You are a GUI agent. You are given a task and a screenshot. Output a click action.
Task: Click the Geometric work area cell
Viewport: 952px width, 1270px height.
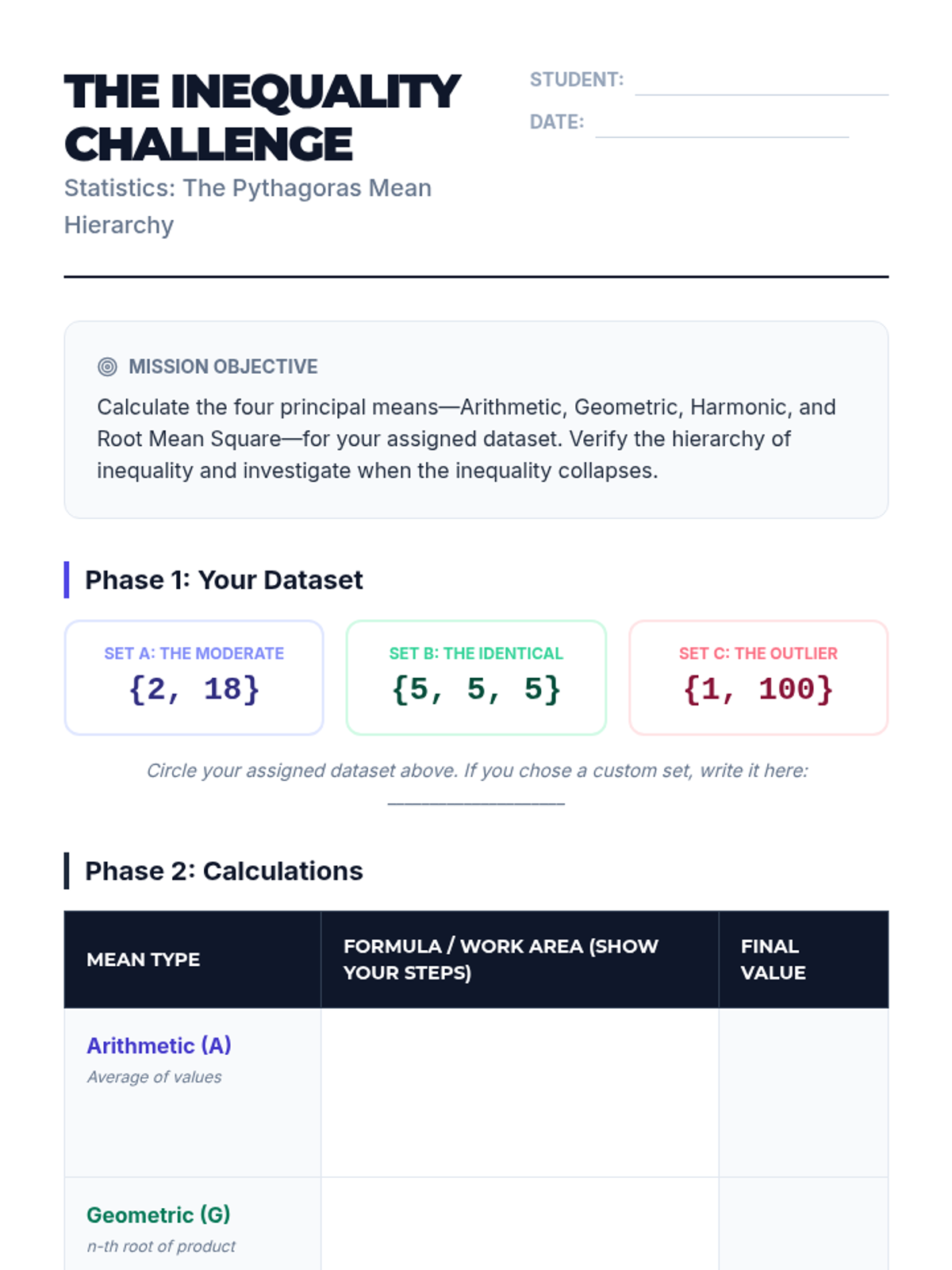click(x=520, y=1226)
